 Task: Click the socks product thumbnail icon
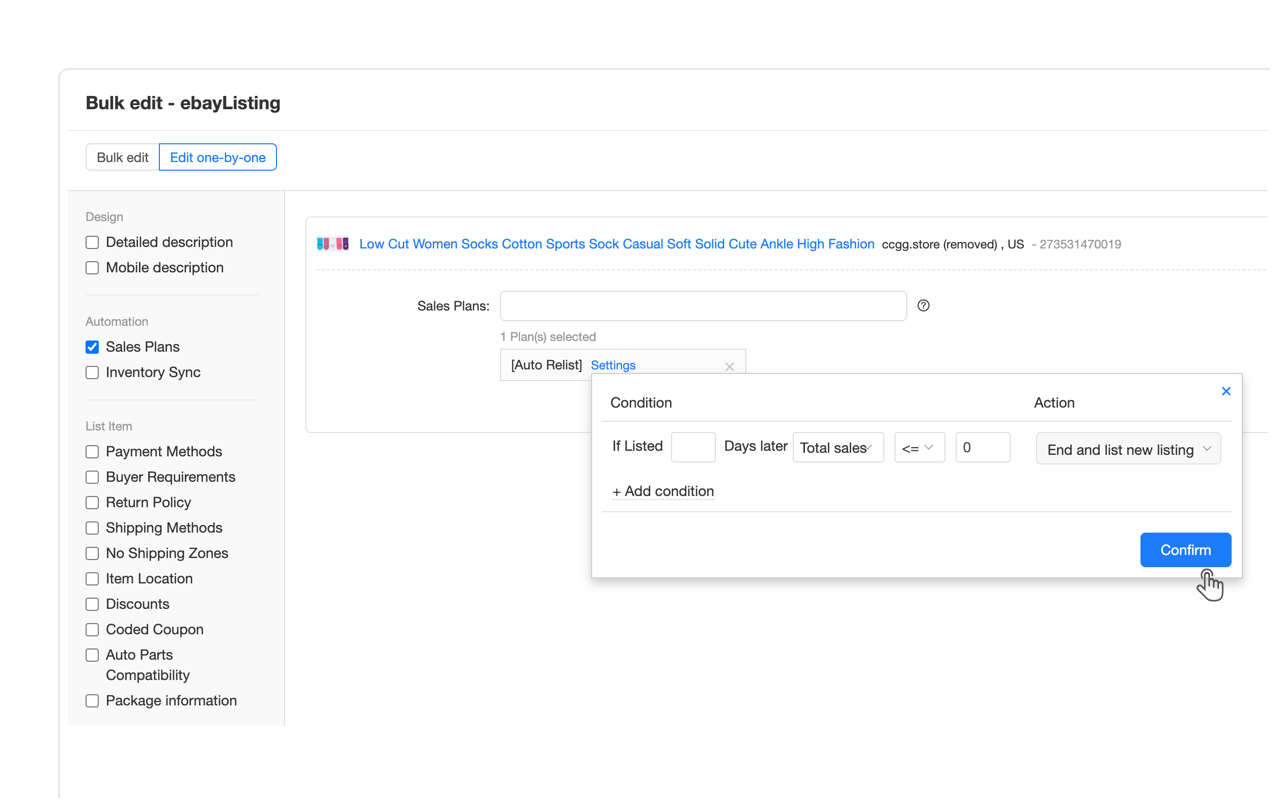333,243
